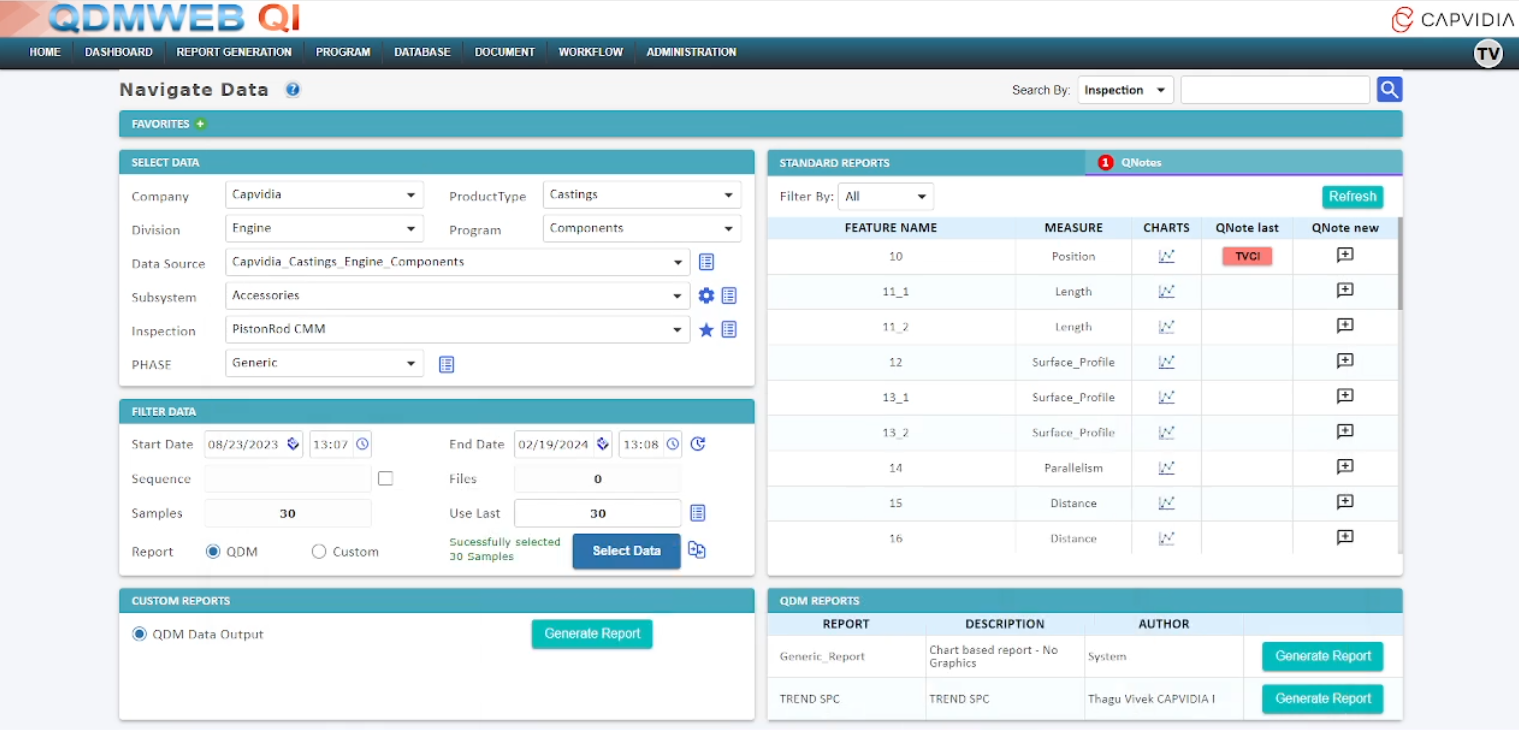Open Subsystem settings gear icon
The height and width of the screenshot is (730, 1519).
(706, 296)
